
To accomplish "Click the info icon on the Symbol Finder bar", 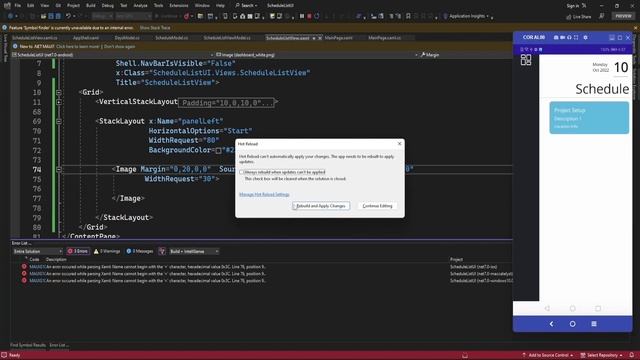I will tap(4, 28).
